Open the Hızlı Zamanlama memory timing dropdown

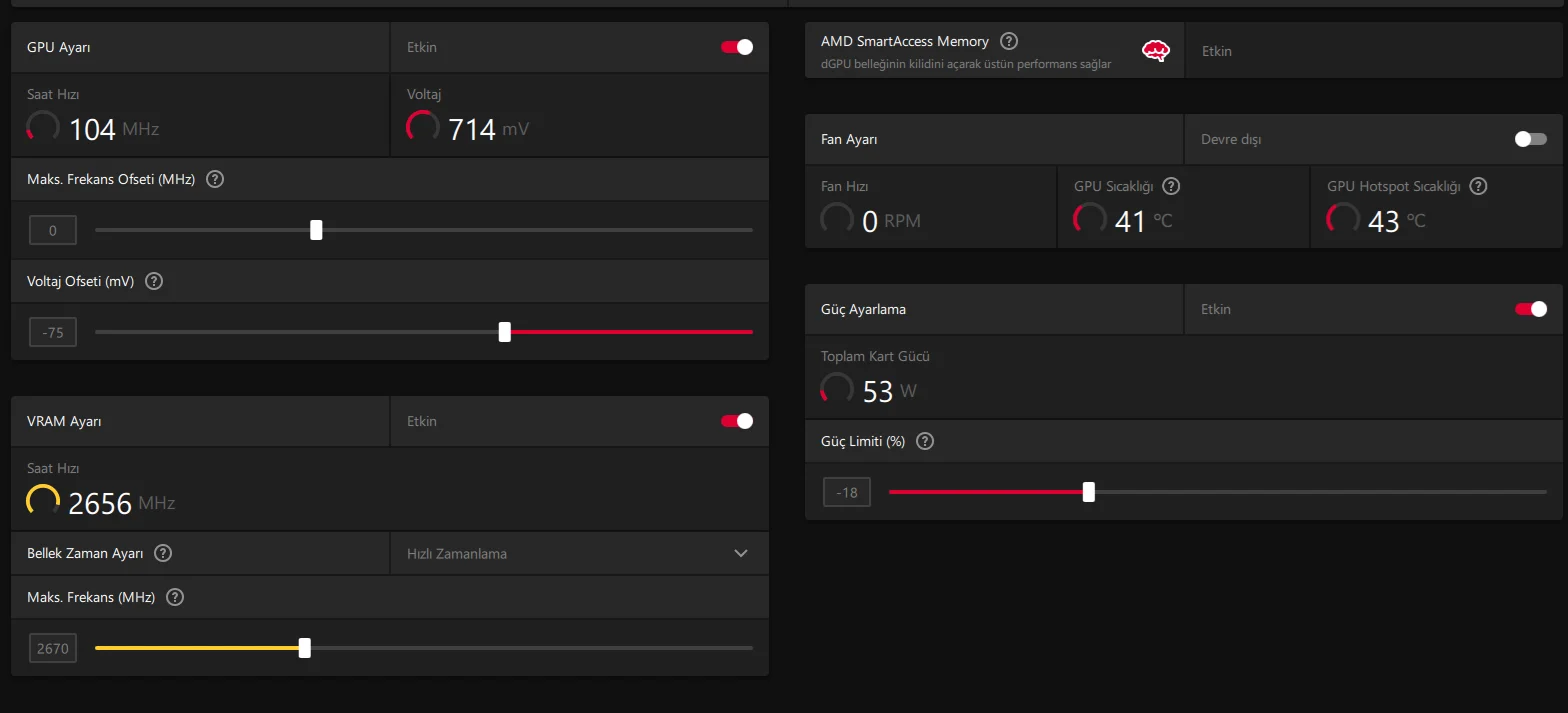[580, 553]
